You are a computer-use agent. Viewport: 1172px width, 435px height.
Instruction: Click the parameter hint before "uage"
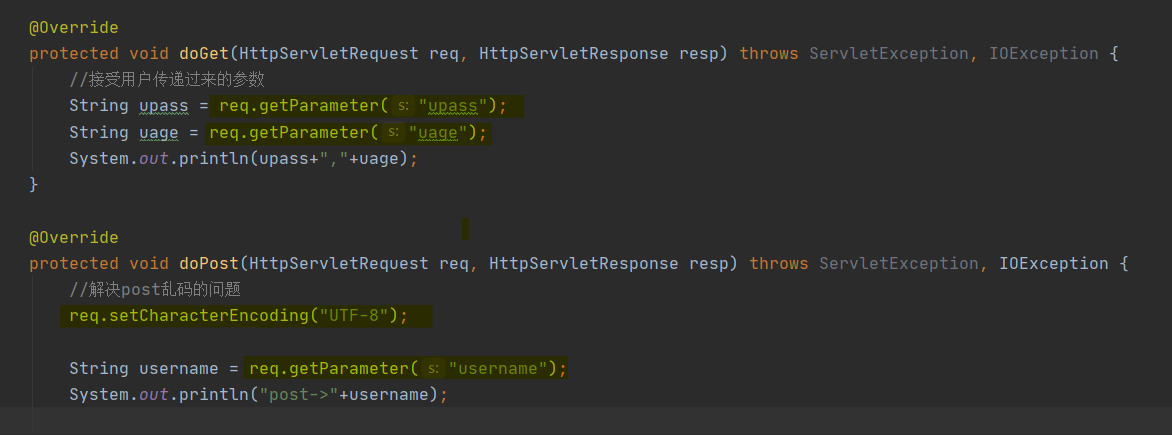[x=393, y=133]
